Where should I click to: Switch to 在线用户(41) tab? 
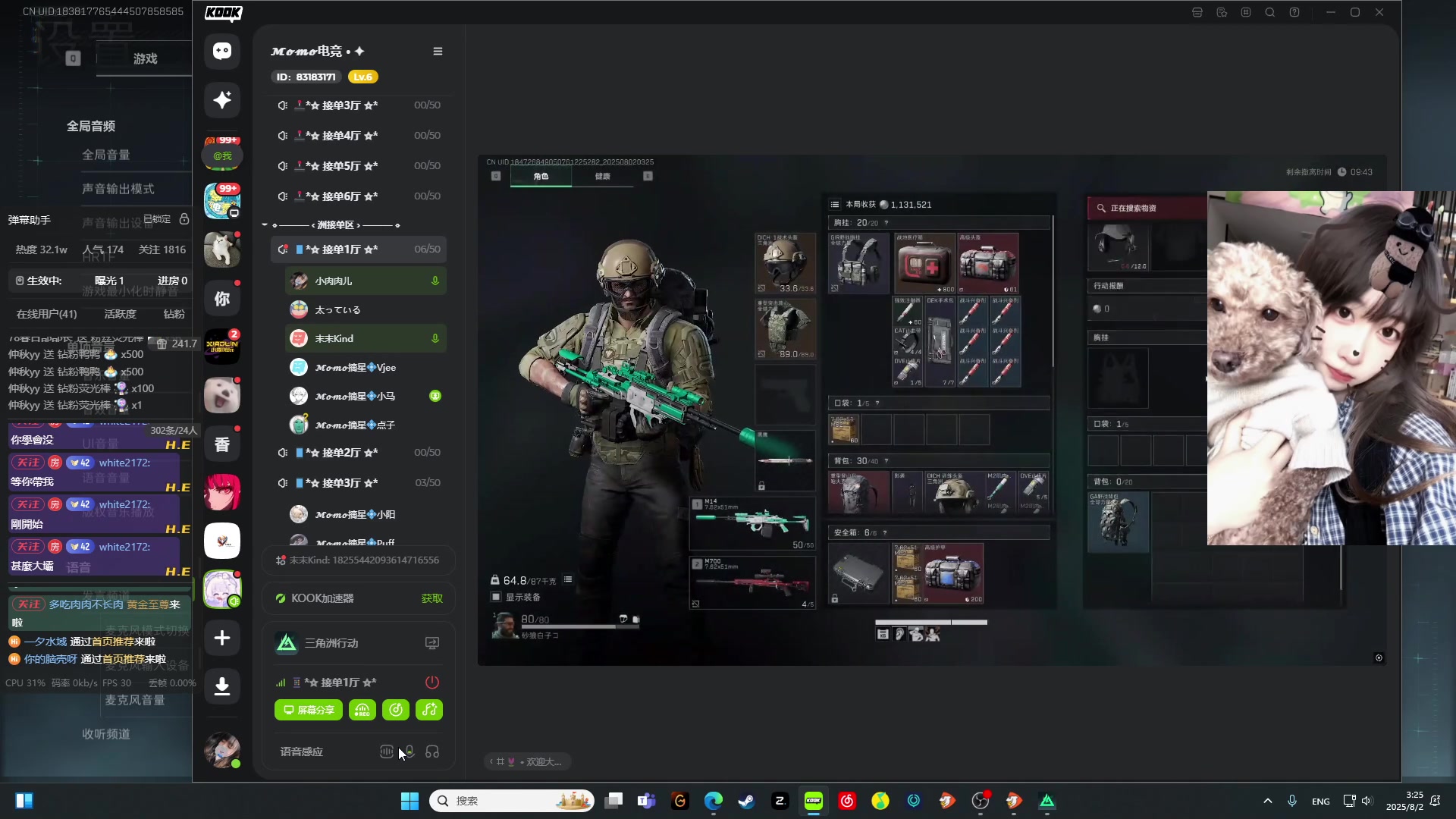pyautogui.click(x=47, y=314)
